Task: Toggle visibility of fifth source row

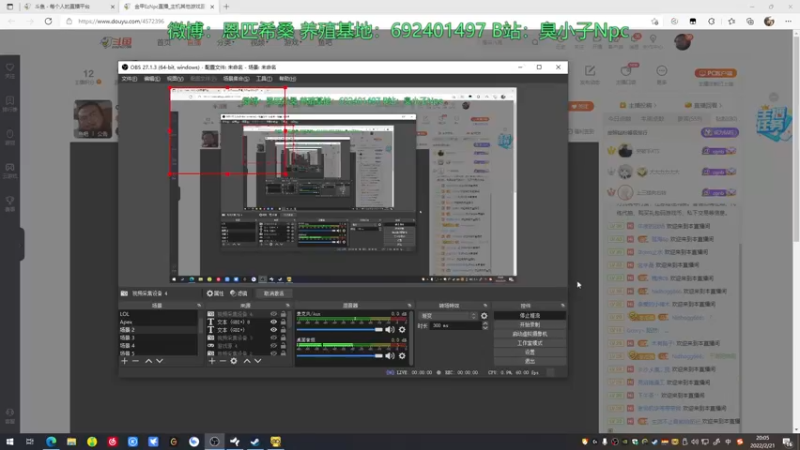Action: pyautogui.click(x=273, y=345)
